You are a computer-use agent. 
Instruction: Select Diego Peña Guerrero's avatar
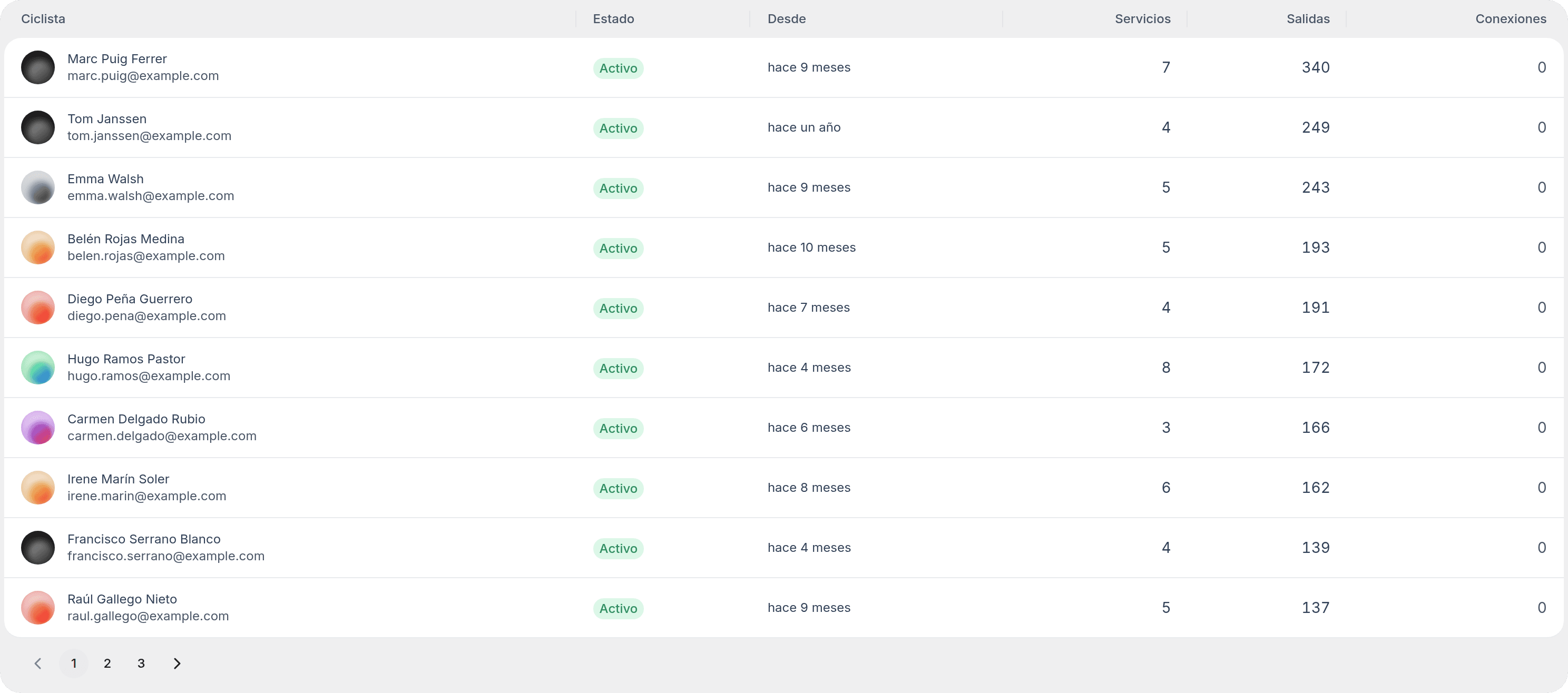click(x=38, y=308)
